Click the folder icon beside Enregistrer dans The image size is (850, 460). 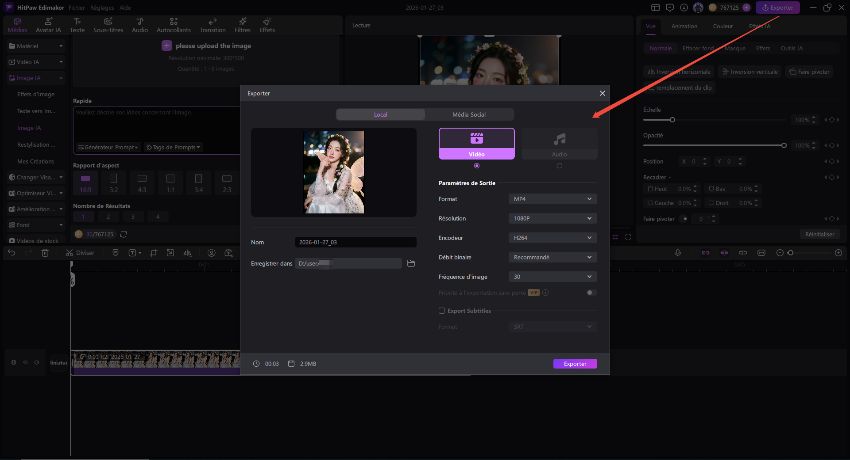(x=411, y=263)
